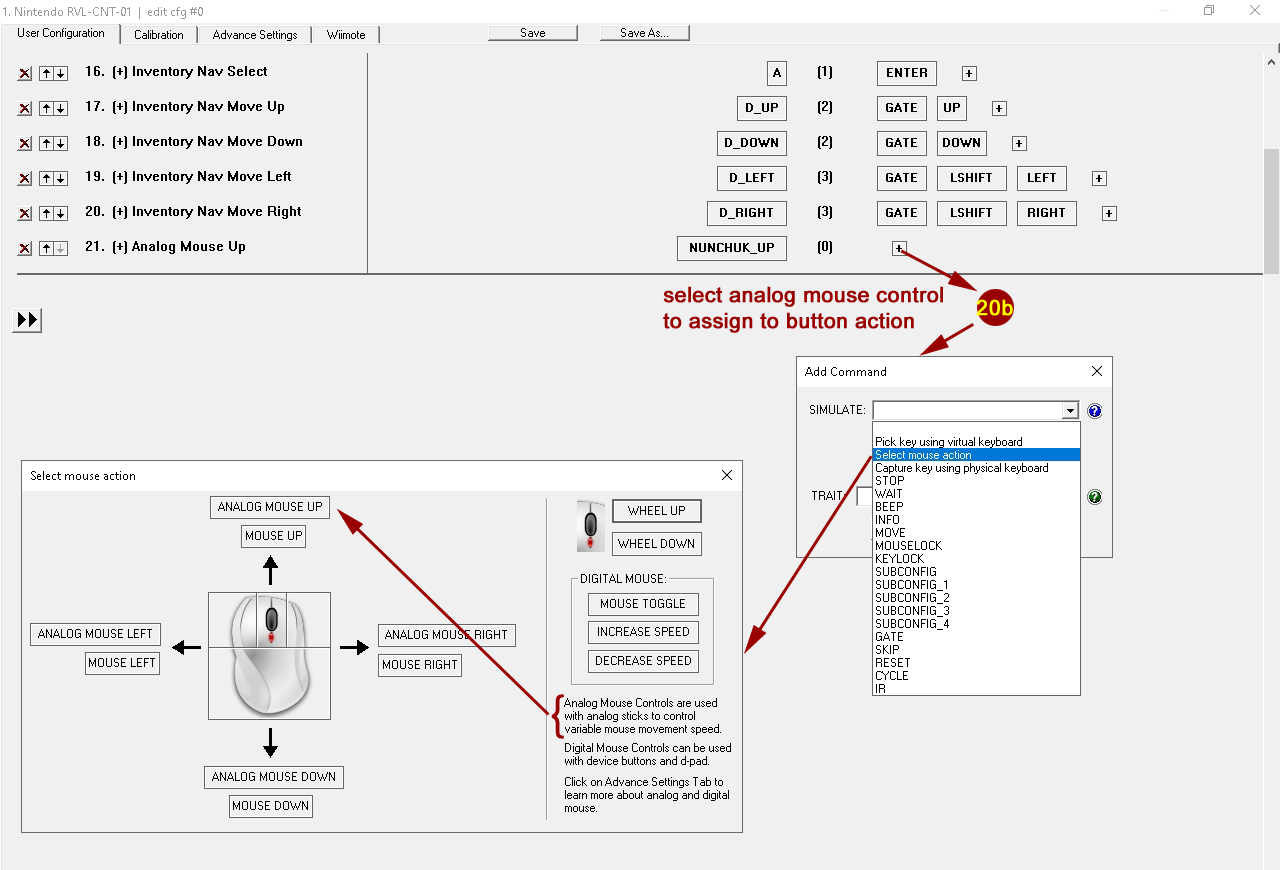Expand the SIMULATE dropdown arrow
Viewport: 1280px width, 870px height.
click(x=1070, y=411)
